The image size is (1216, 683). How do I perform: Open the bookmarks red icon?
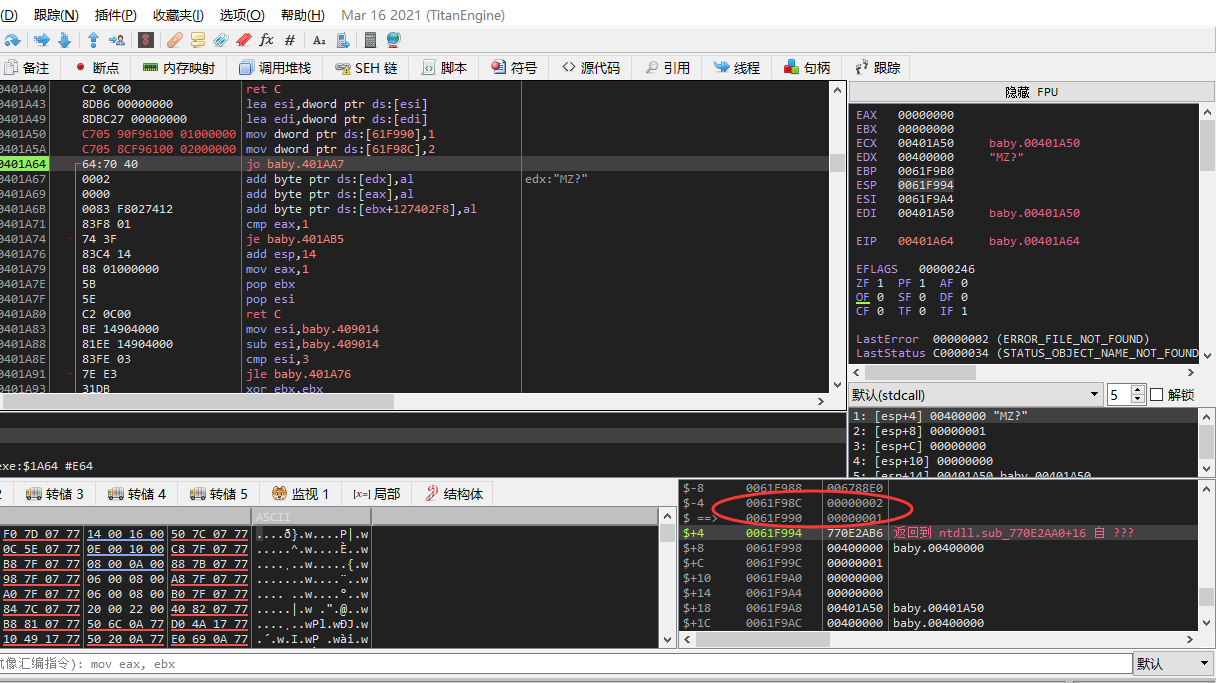(x=243, y=40)
